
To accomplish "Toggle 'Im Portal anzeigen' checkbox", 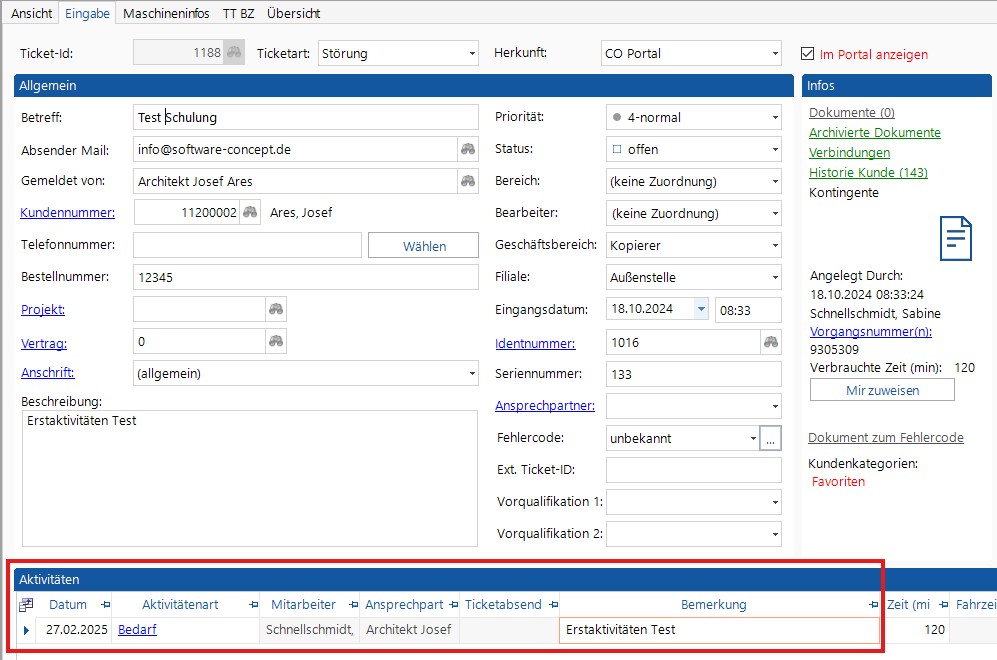I will click(808, 53).
